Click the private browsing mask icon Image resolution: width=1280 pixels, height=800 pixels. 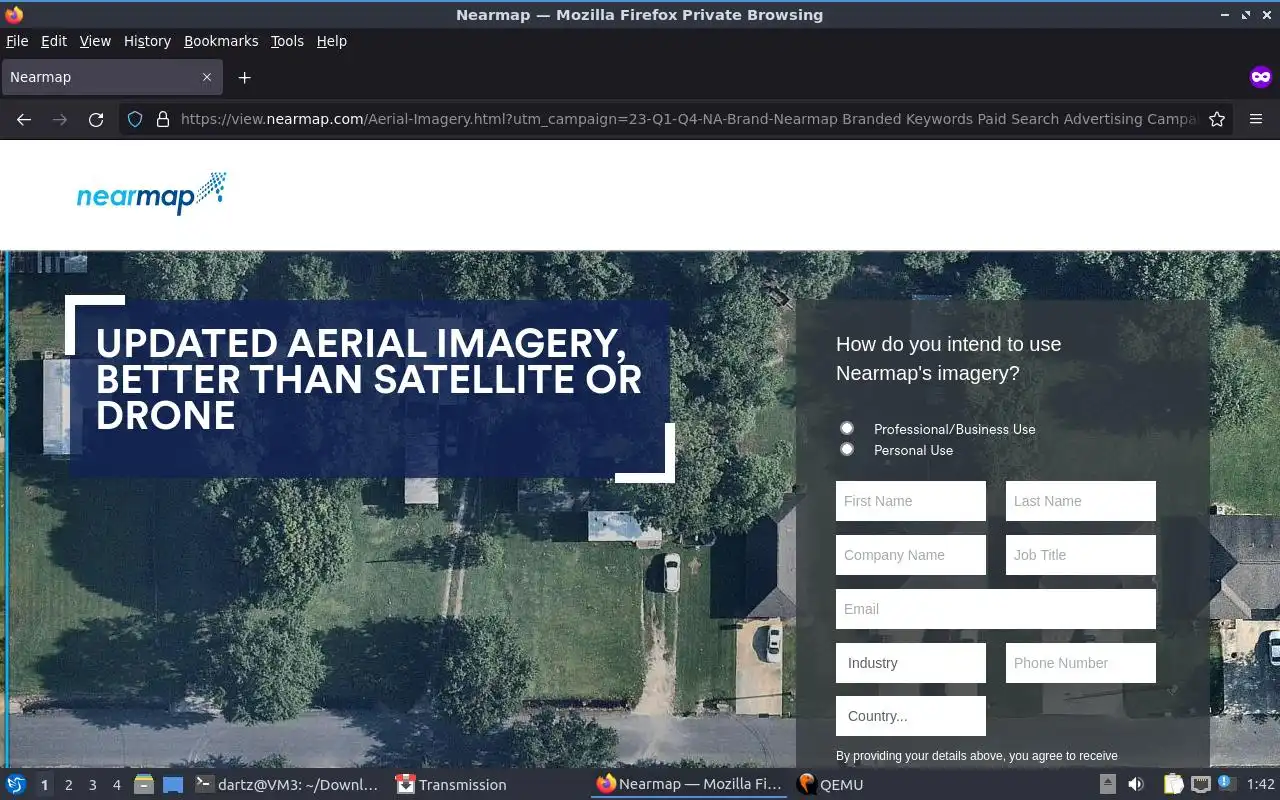pos(1261,77)
